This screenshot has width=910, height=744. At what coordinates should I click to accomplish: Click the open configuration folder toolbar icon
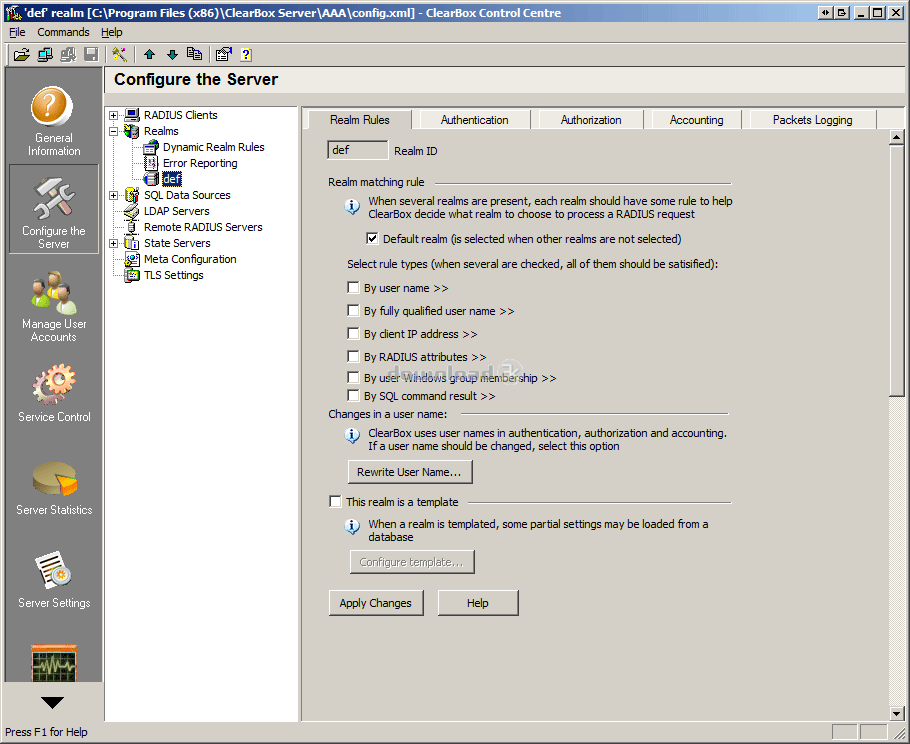coord(21,55)
